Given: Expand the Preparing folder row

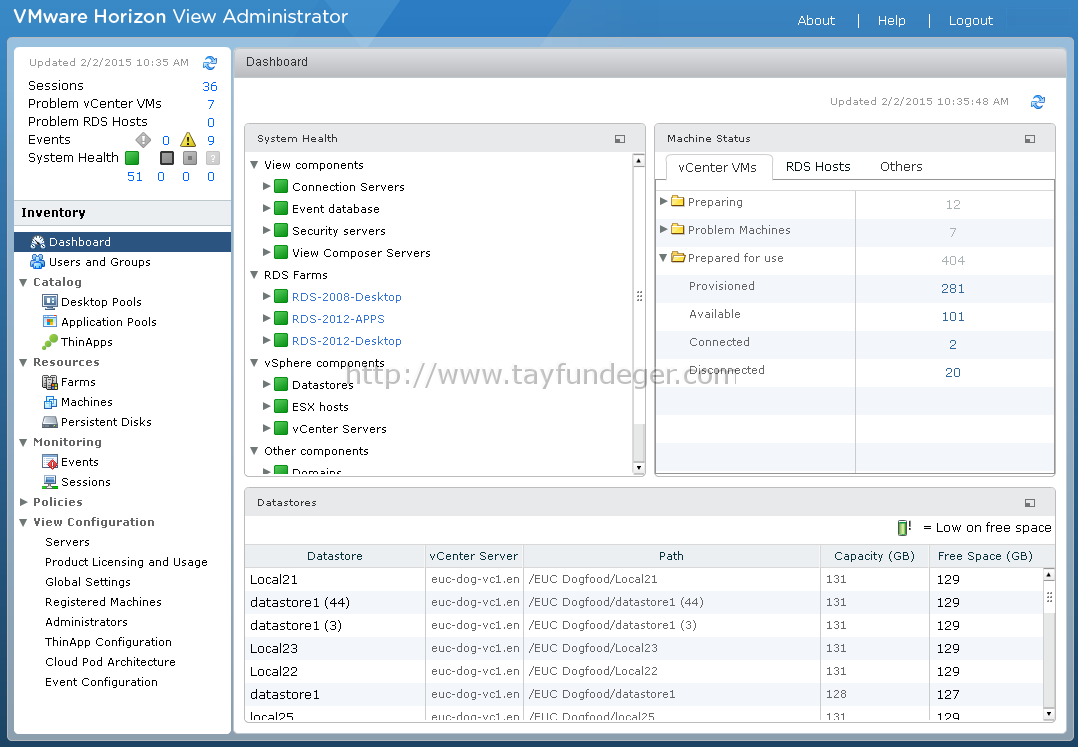Looking at the screenshot, I should click(663, 201).
